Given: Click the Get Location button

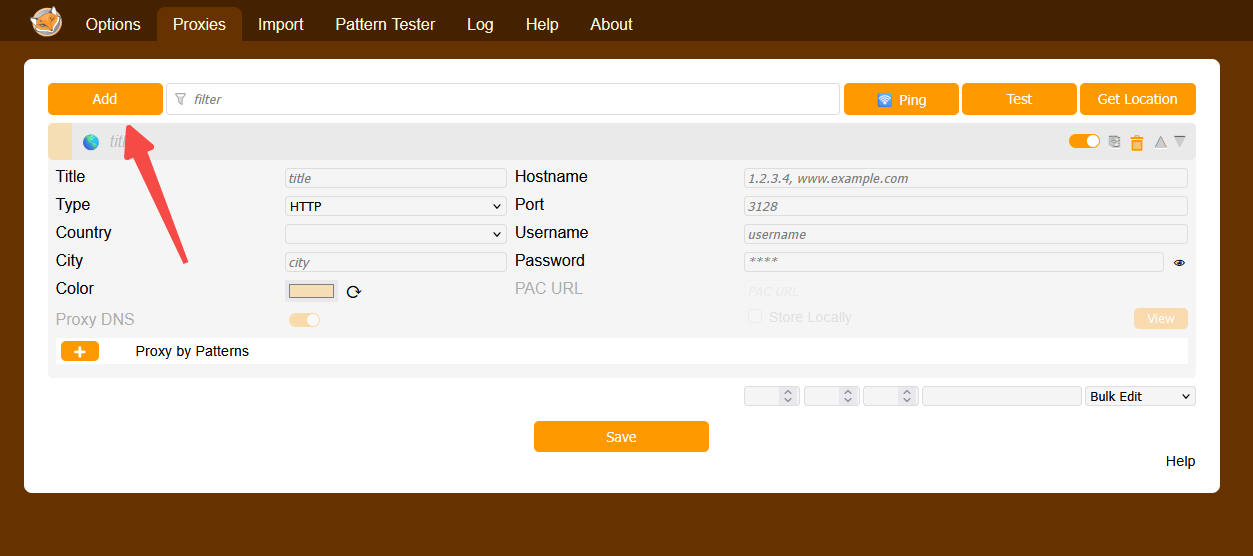Looking at the screenshot, I should point(1137,99).
